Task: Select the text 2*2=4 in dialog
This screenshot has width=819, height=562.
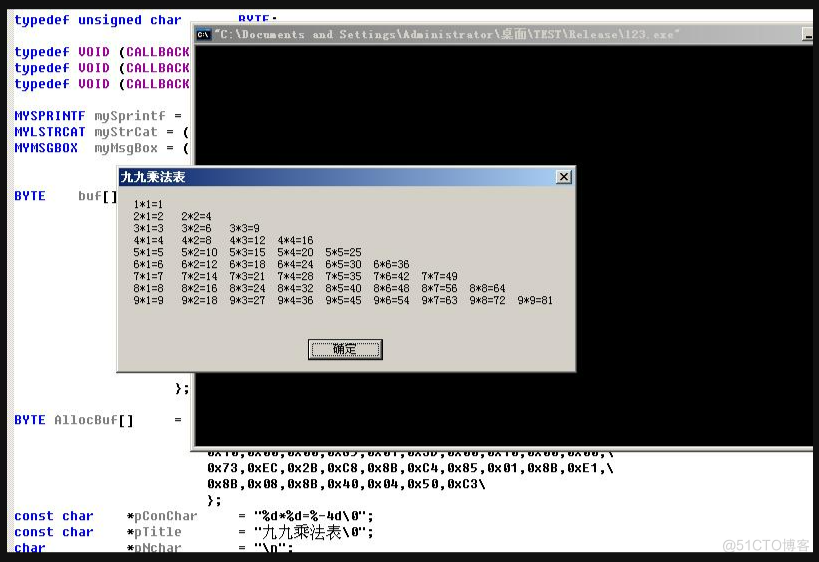Action: pos(196,216)
